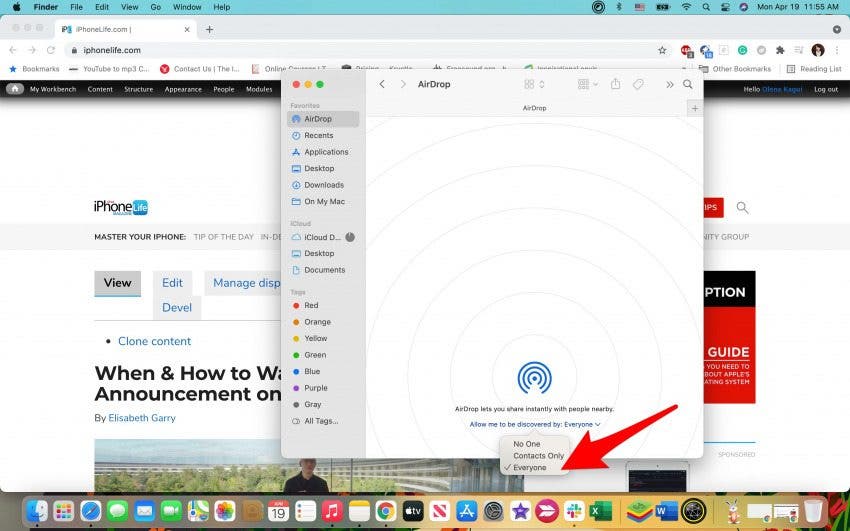Bookmark page with the star icon

(662, 50)
